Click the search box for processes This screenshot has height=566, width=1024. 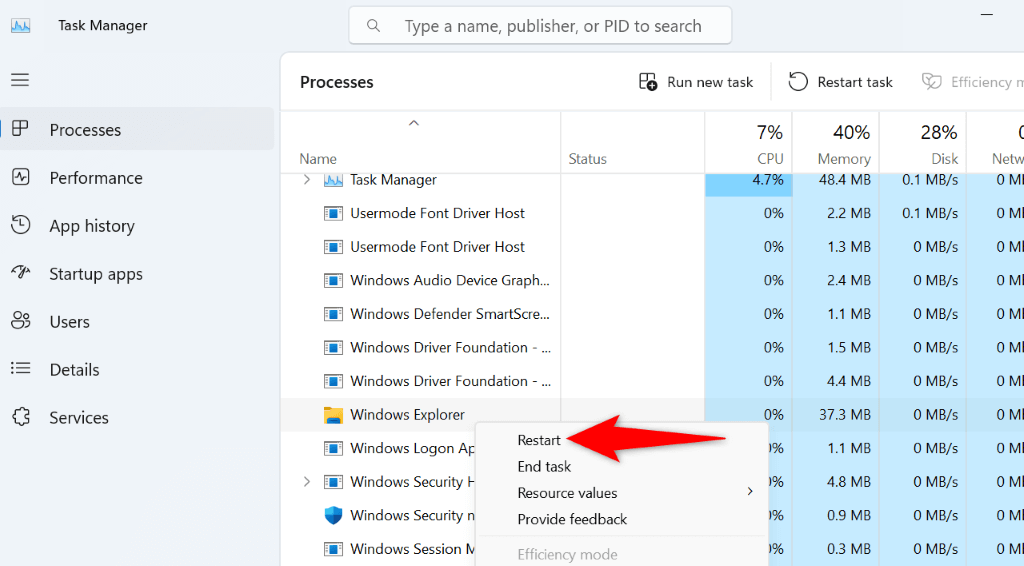pyautogui.click(x=540, y=26)
